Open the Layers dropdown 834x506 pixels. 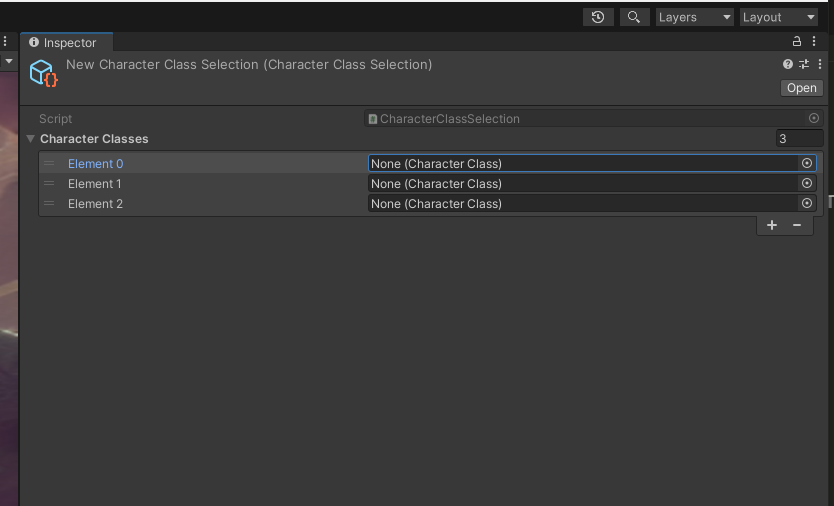[694, 17]
